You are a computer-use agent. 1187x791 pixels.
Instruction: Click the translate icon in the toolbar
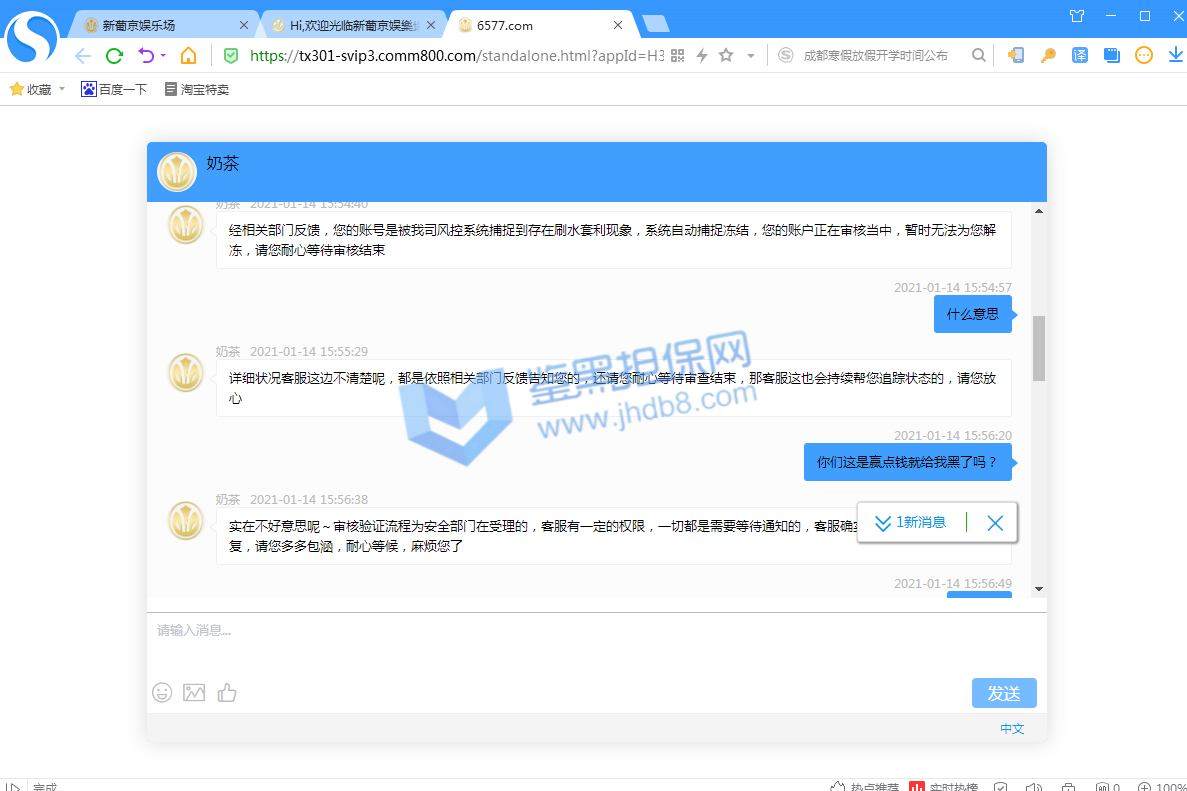(x=1080, y=56)
